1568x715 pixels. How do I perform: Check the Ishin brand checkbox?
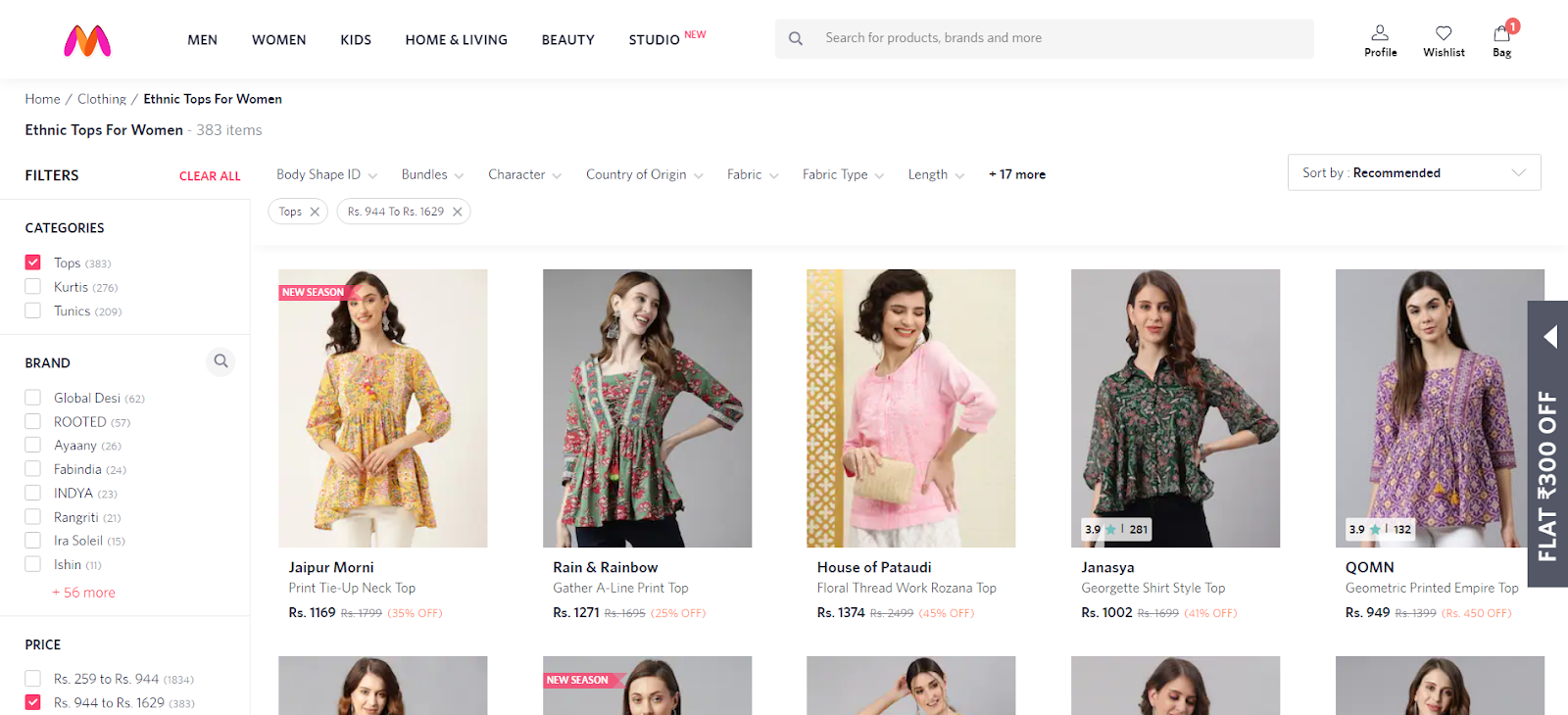(x=33, y=564)
